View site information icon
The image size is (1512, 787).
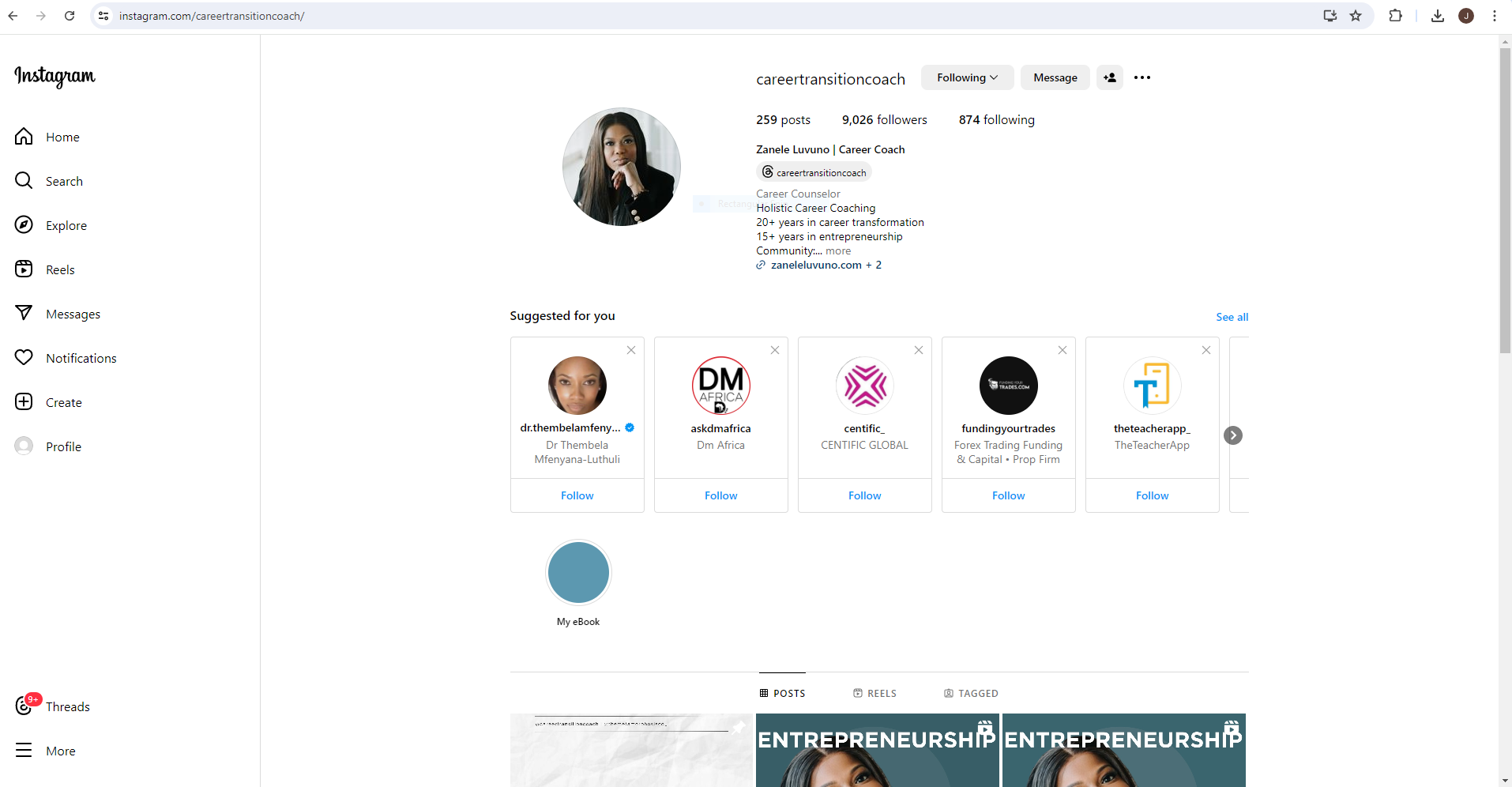point(103,16)
